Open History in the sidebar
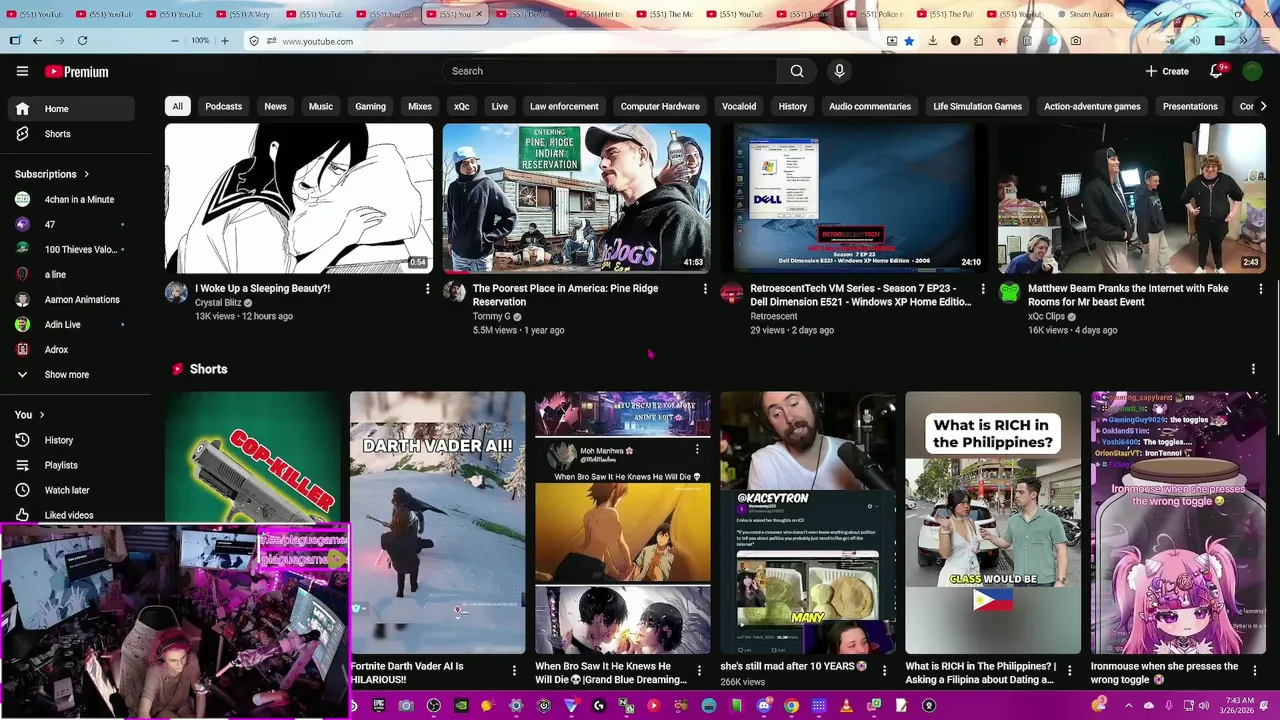This screenshot has height=720, width=1280. (70, 440)
